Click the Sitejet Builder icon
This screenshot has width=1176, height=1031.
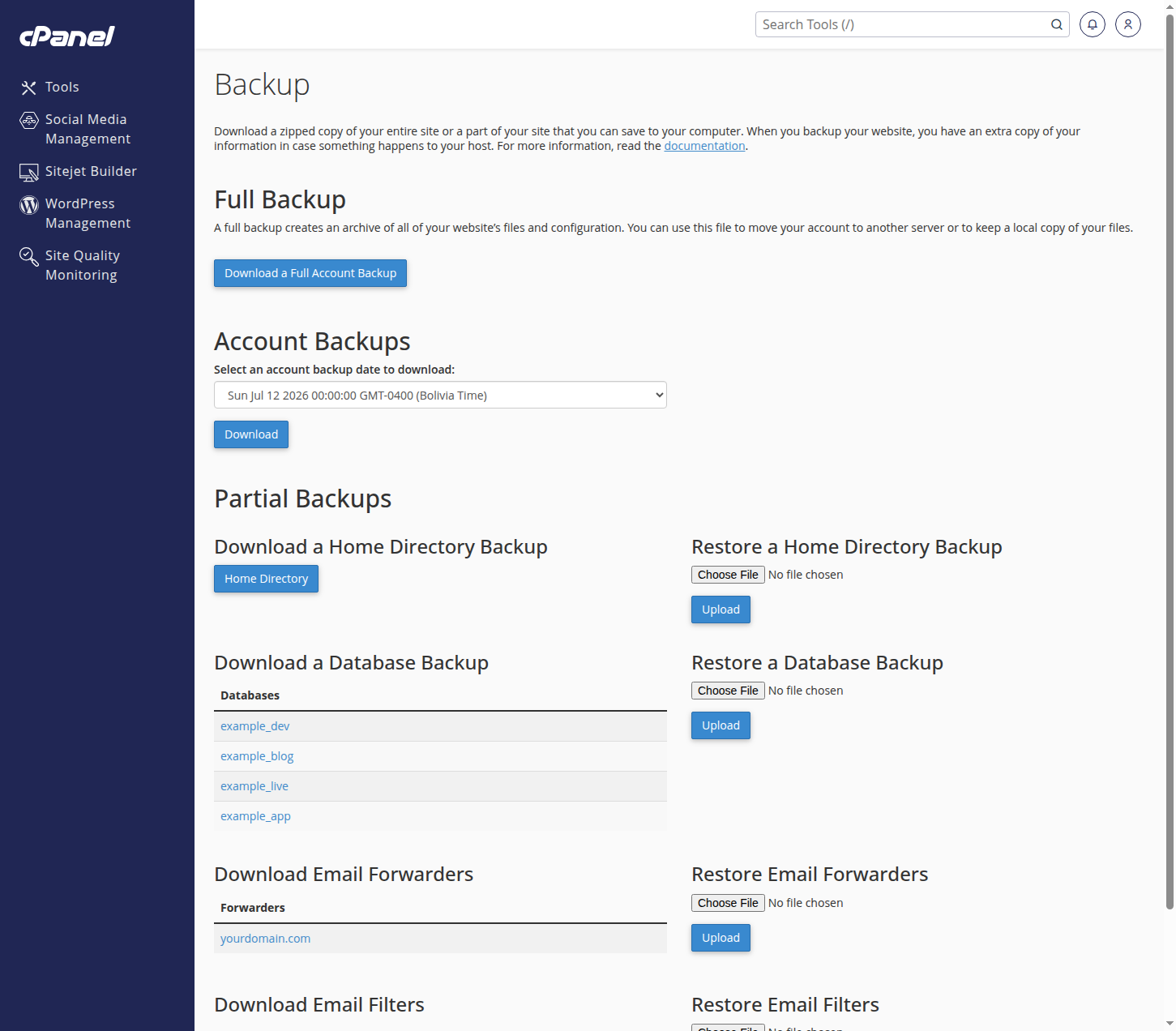coord(29,172)
